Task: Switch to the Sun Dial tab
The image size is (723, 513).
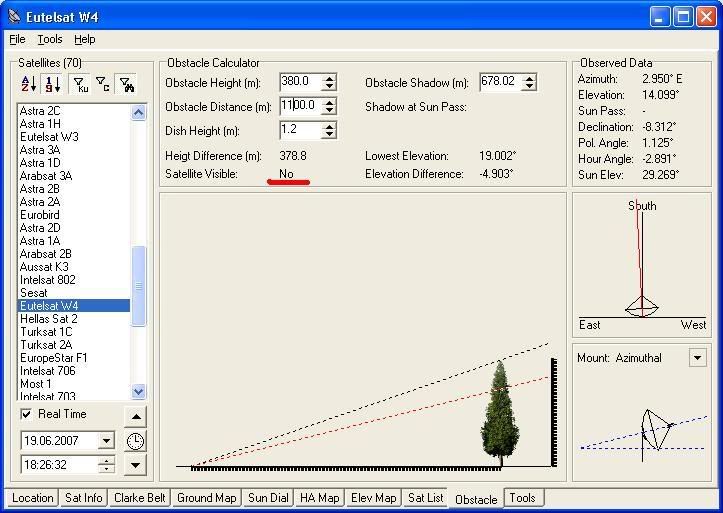Action: (268, 498)
